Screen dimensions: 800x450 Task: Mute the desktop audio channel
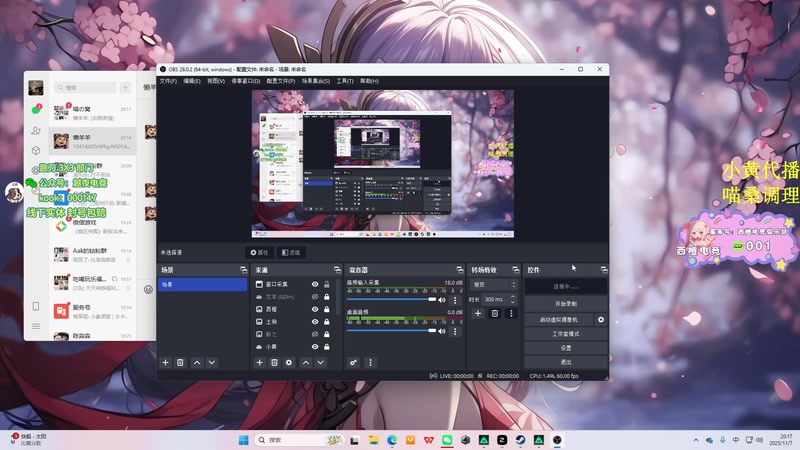(x=442, y=331)
